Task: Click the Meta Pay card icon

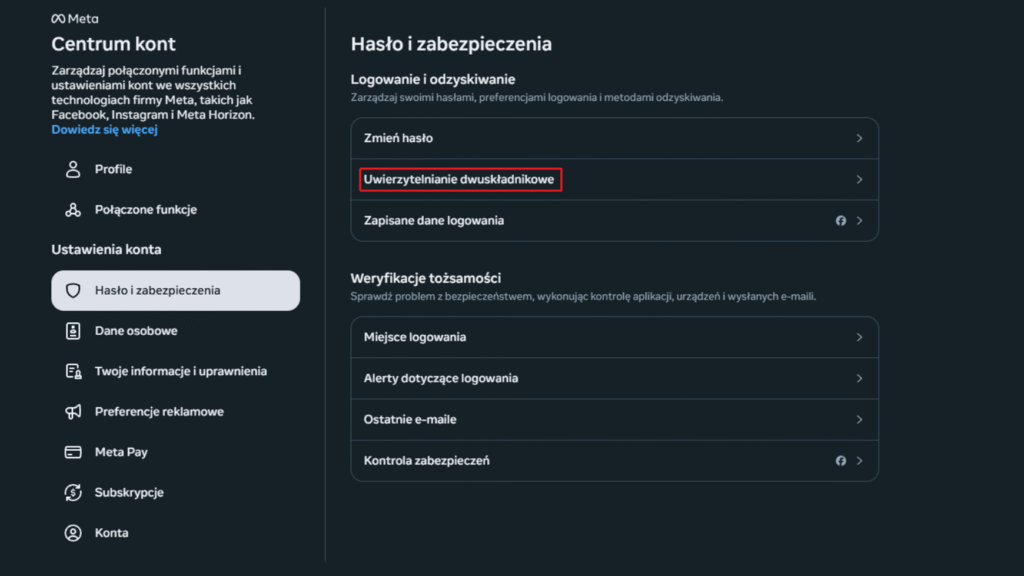Action: pos(73,452)
